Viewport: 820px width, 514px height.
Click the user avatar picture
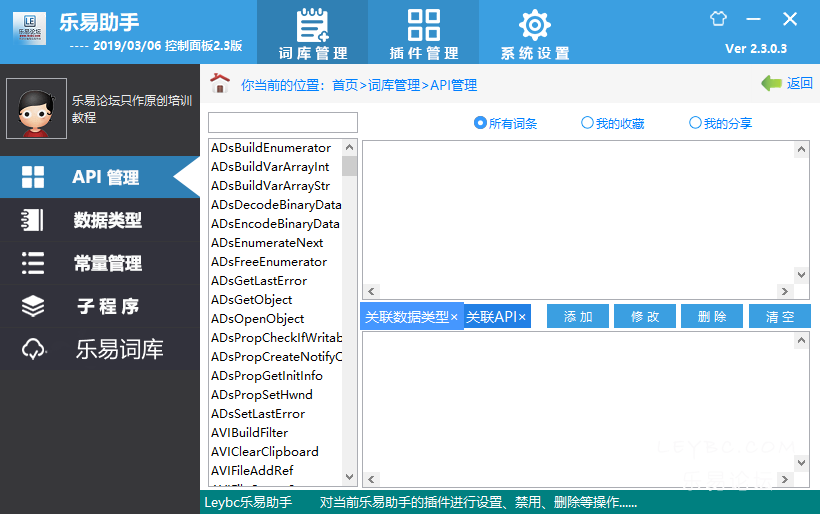(36, 109)
